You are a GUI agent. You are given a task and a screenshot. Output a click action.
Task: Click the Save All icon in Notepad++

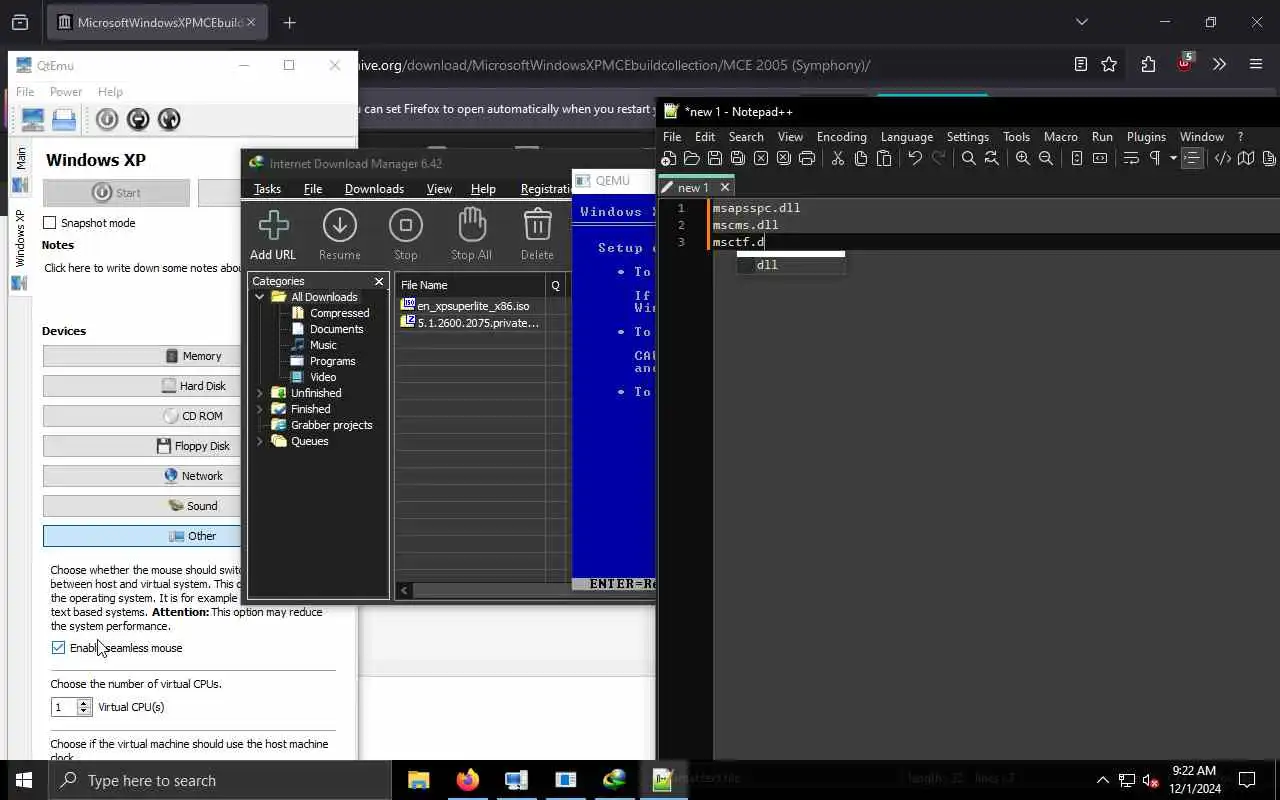click(x=738, y=158)
